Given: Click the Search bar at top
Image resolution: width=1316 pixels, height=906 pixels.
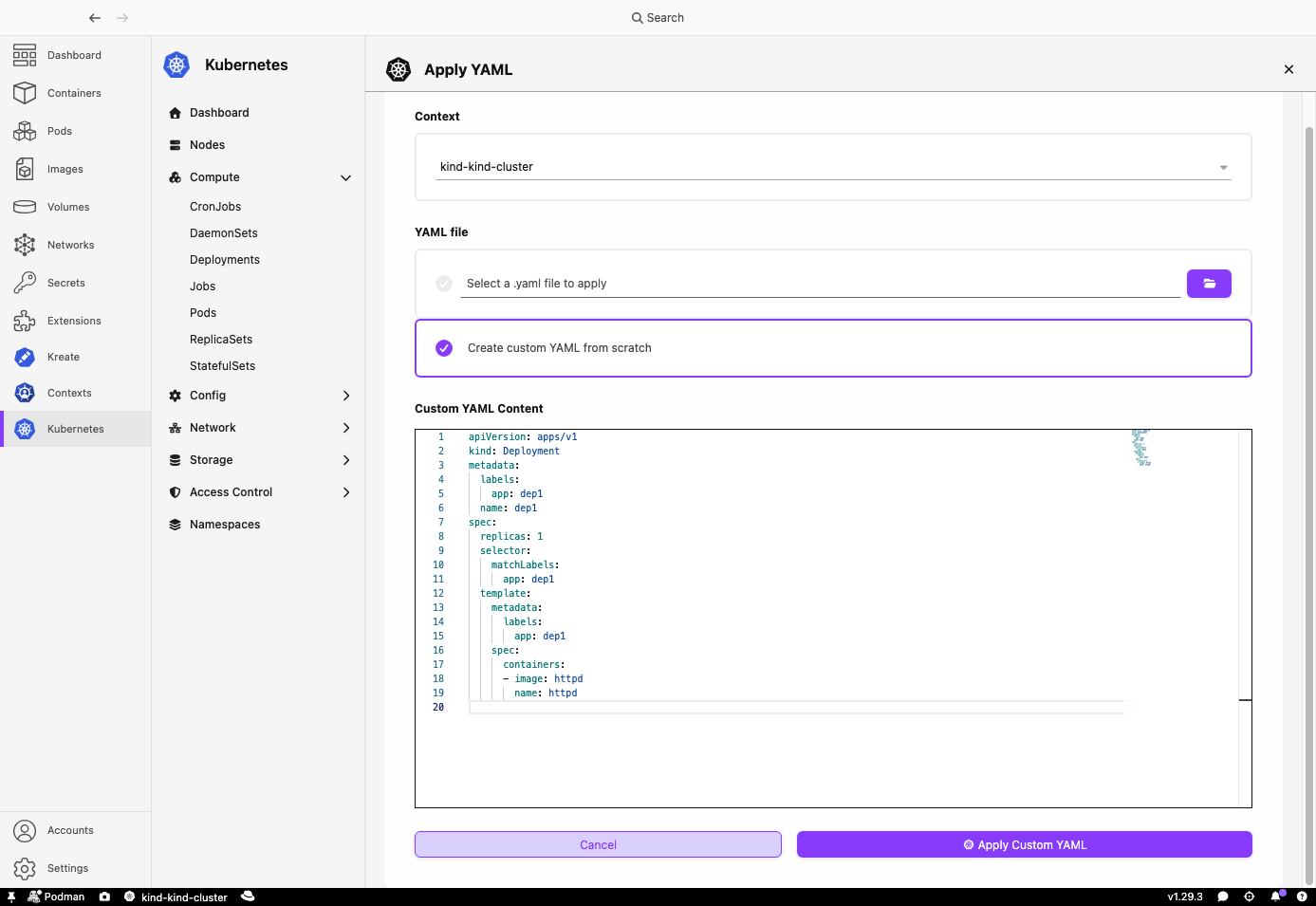Looking at the screenshot, I should 658,18.
